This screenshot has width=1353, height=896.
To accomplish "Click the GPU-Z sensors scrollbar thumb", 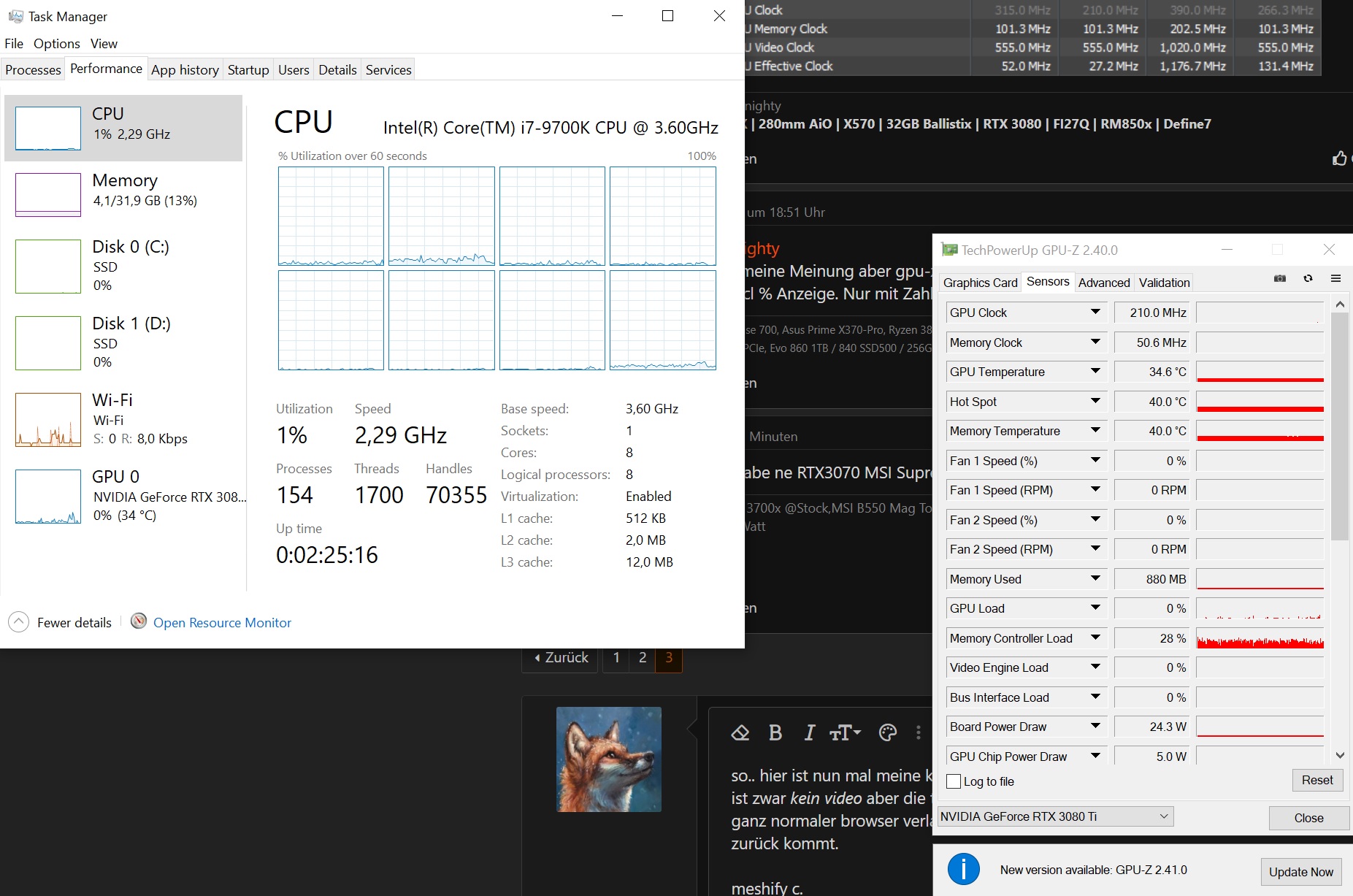I will pyautogui.click(x=1339, y=426).
